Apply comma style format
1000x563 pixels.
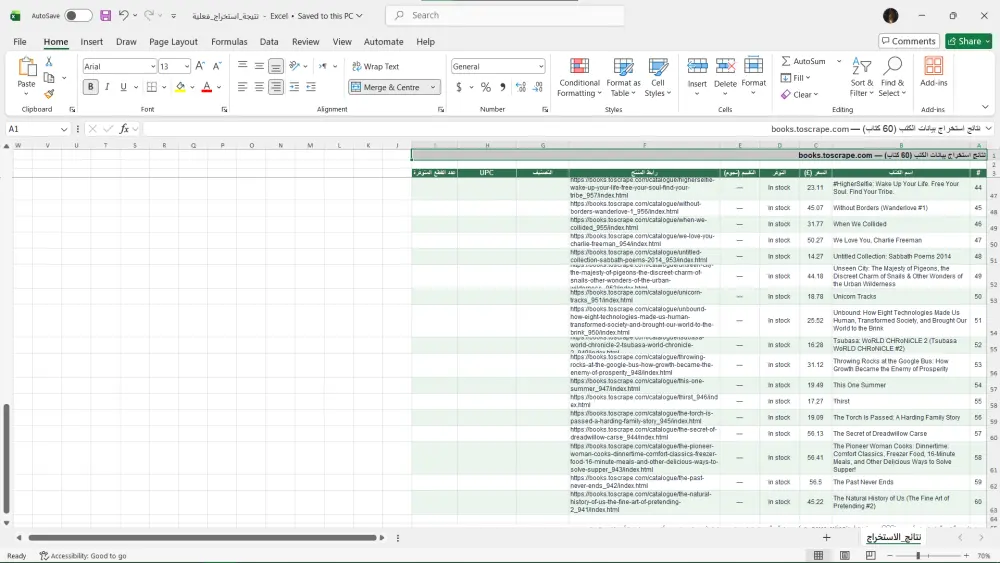[503, 87]
